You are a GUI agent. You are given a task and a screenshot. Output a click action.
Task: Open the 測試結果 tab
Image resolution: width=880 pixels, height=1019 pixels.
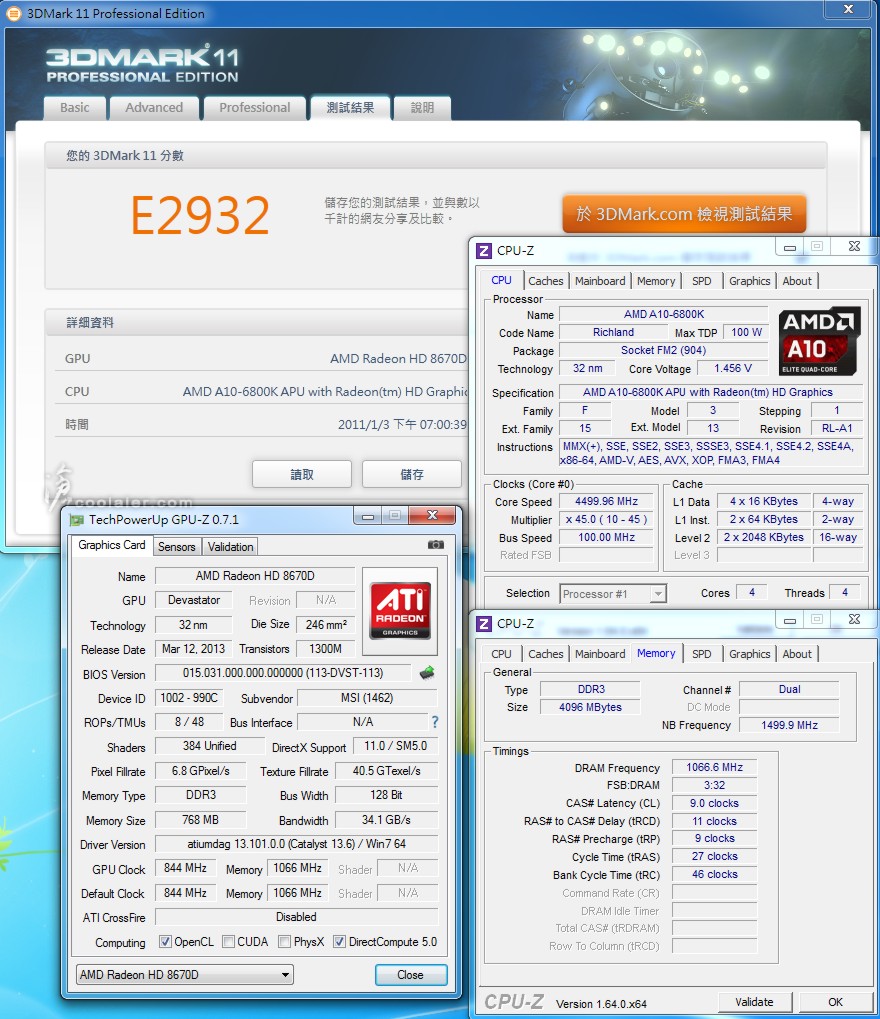(350, 108)
